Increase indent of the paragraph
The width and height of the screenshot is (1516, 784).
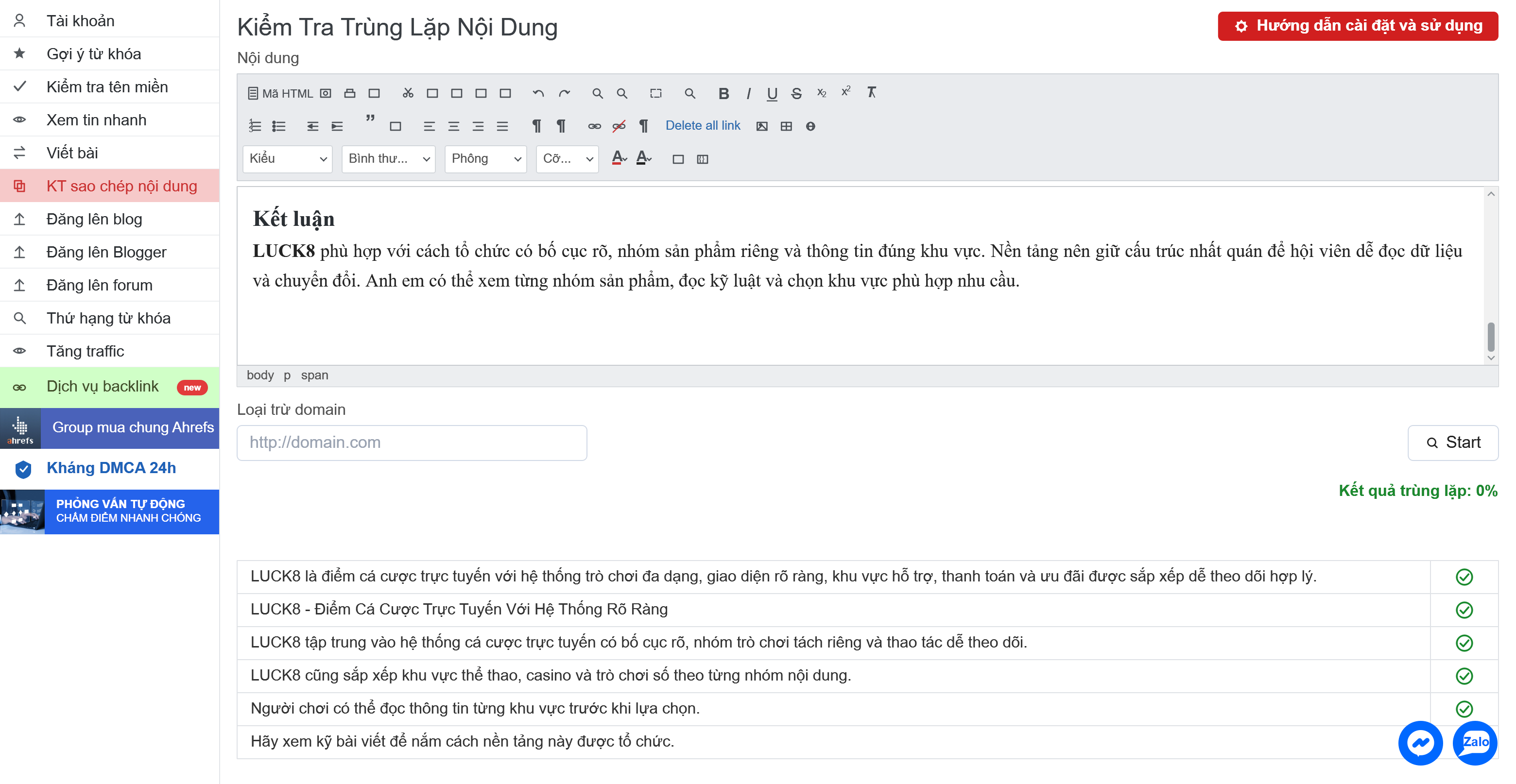337,126
